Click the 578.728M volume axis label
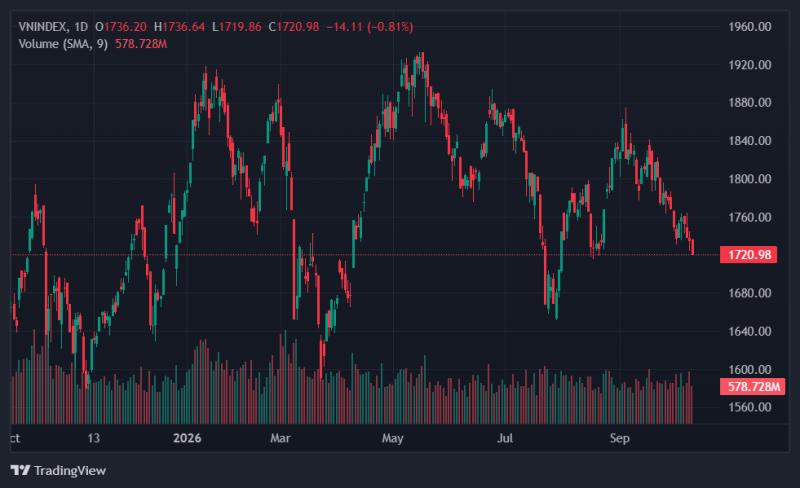The image size is (800, 488). [x=753, y=386]
